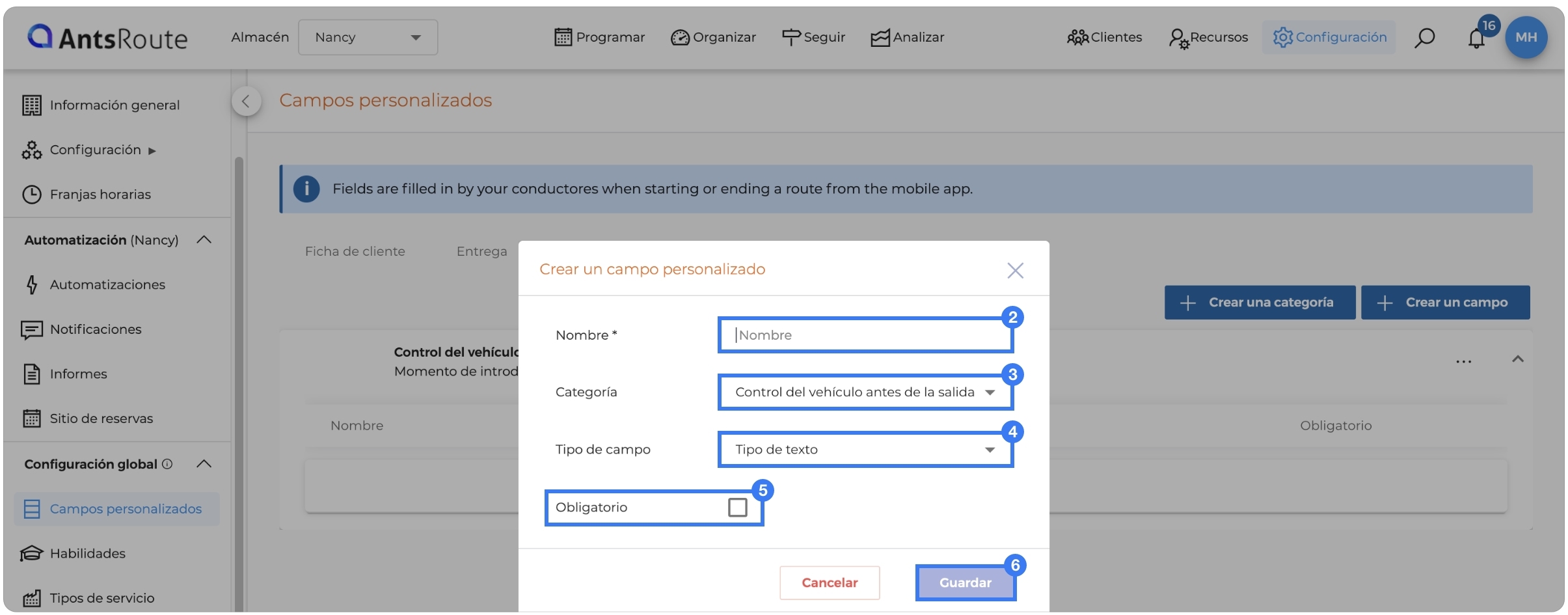Go to the Seguir menu
Screen dimensions: 1568x615
tap(813, 37)
